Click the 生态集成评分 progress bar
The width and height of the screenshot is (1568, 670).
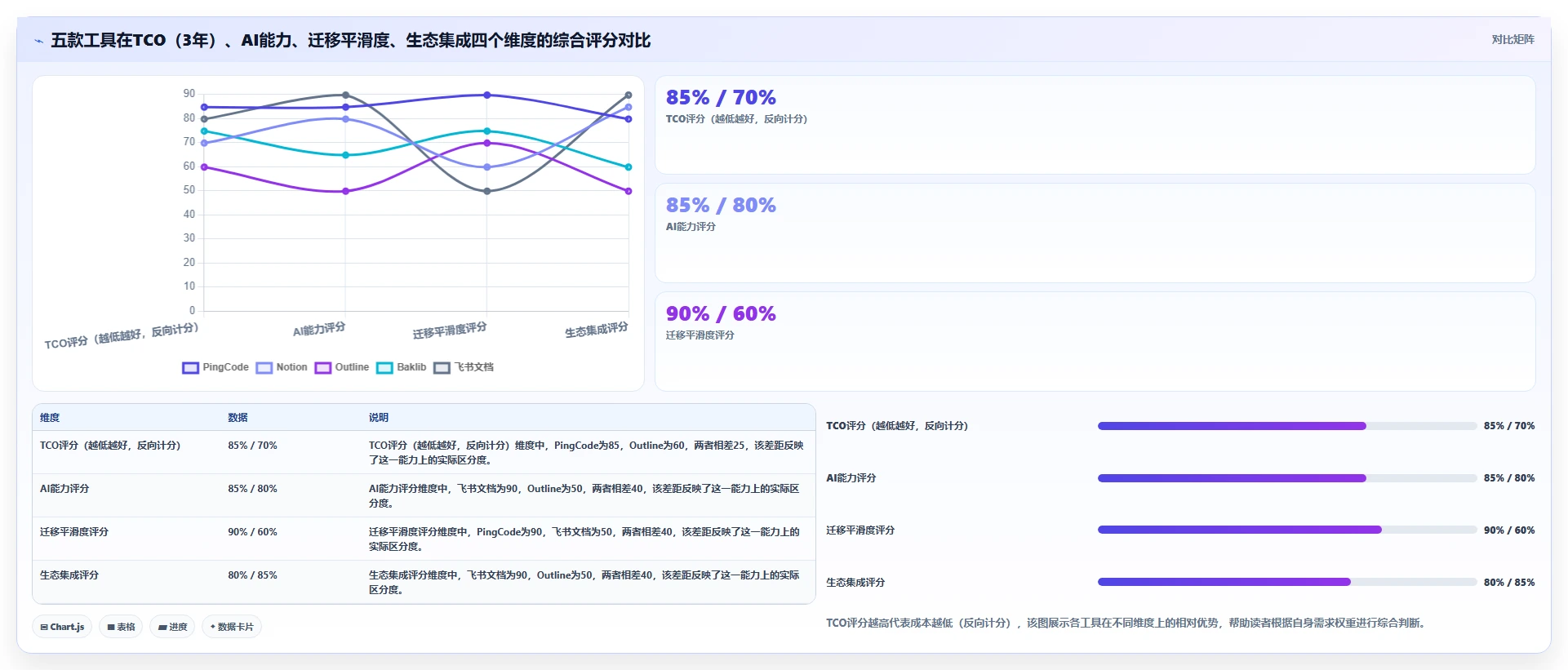click(1287, 582)
